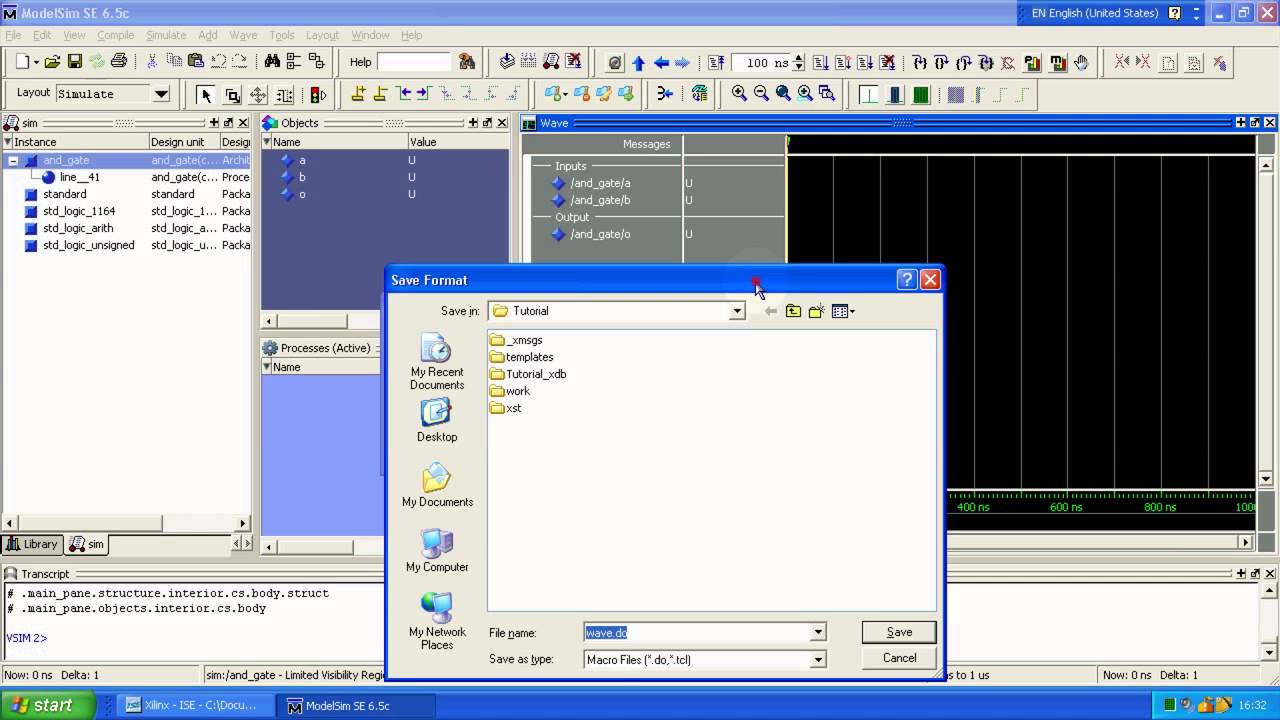Click the wave Zoom Full magnifier
The height and width of the screenshot is (720, 1280).
coord(783,94)
